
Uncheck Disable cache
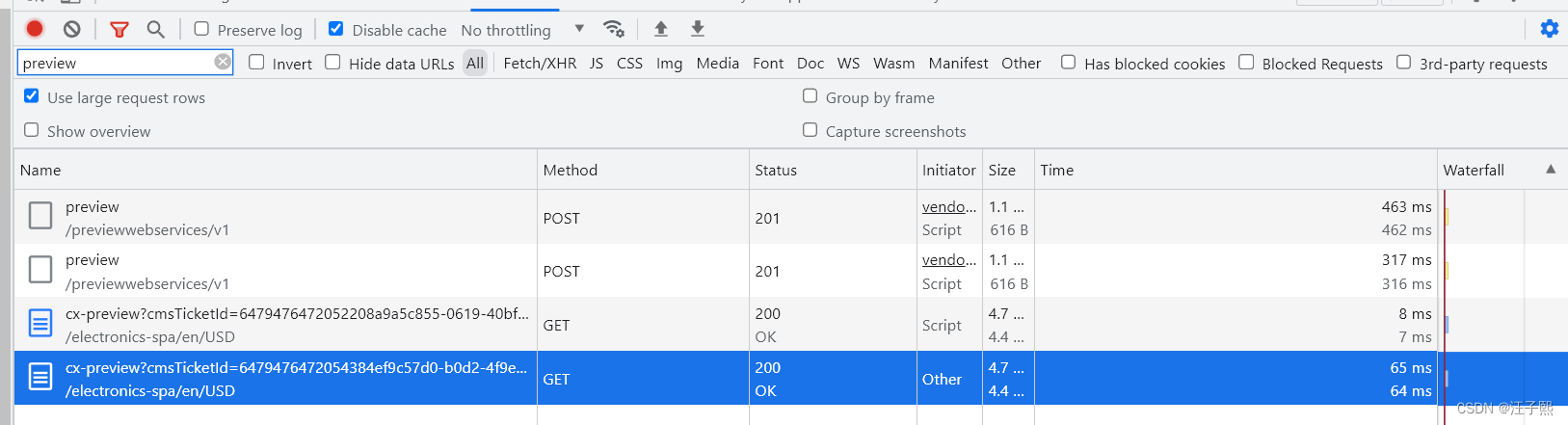click(x=335, y=29)
